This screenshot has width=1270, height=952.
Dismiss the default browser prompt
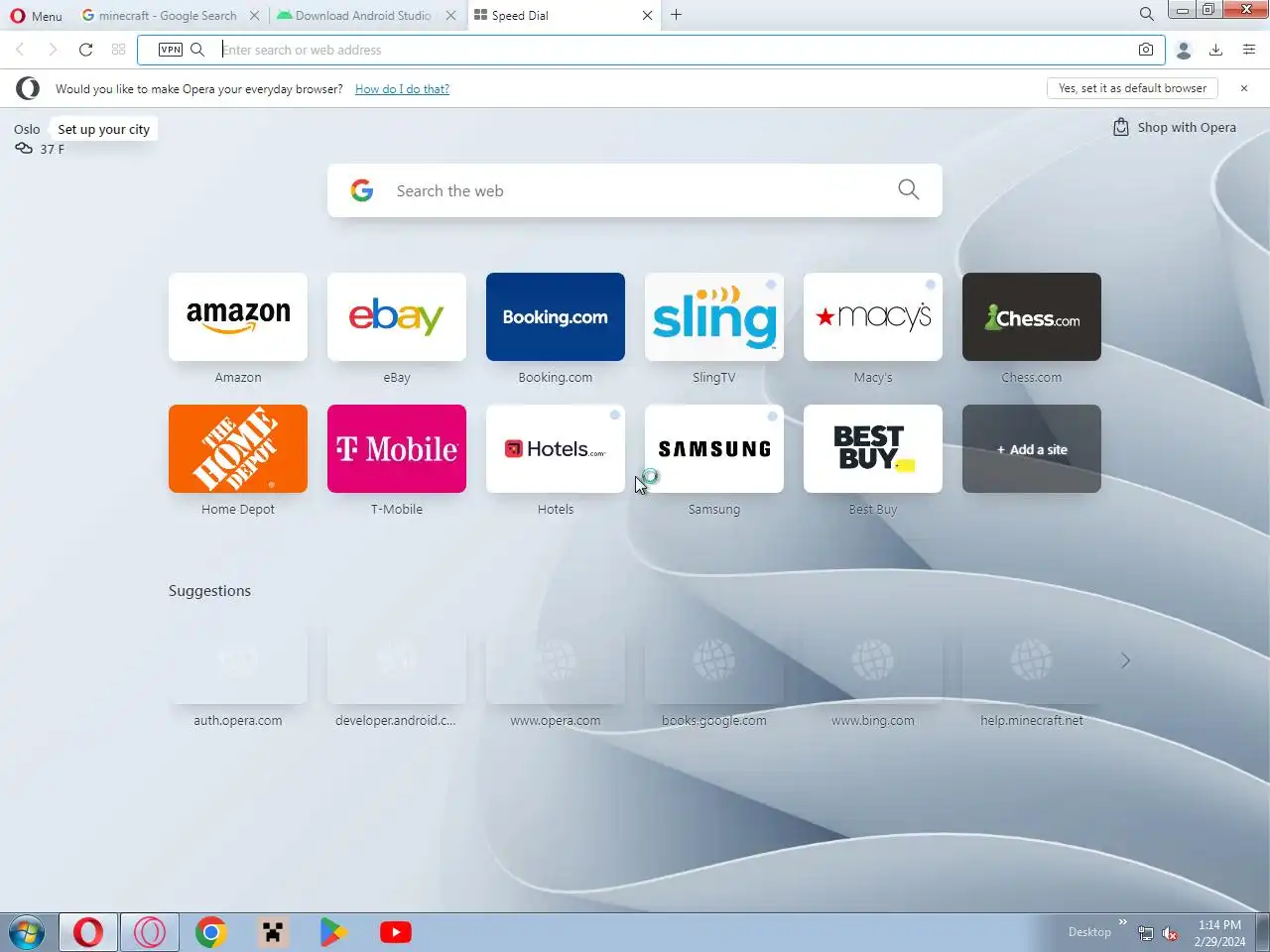click(1244, 88)
